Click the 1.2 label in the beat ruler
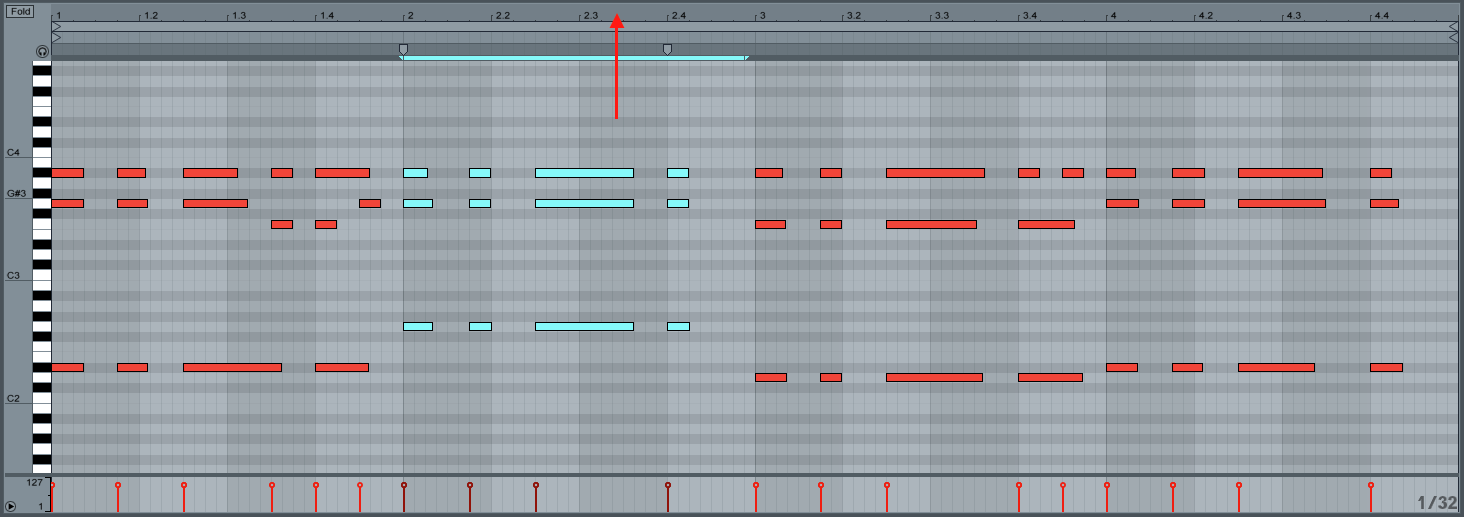This screenshot has height=517, width=1464. [x=150, y=16]
